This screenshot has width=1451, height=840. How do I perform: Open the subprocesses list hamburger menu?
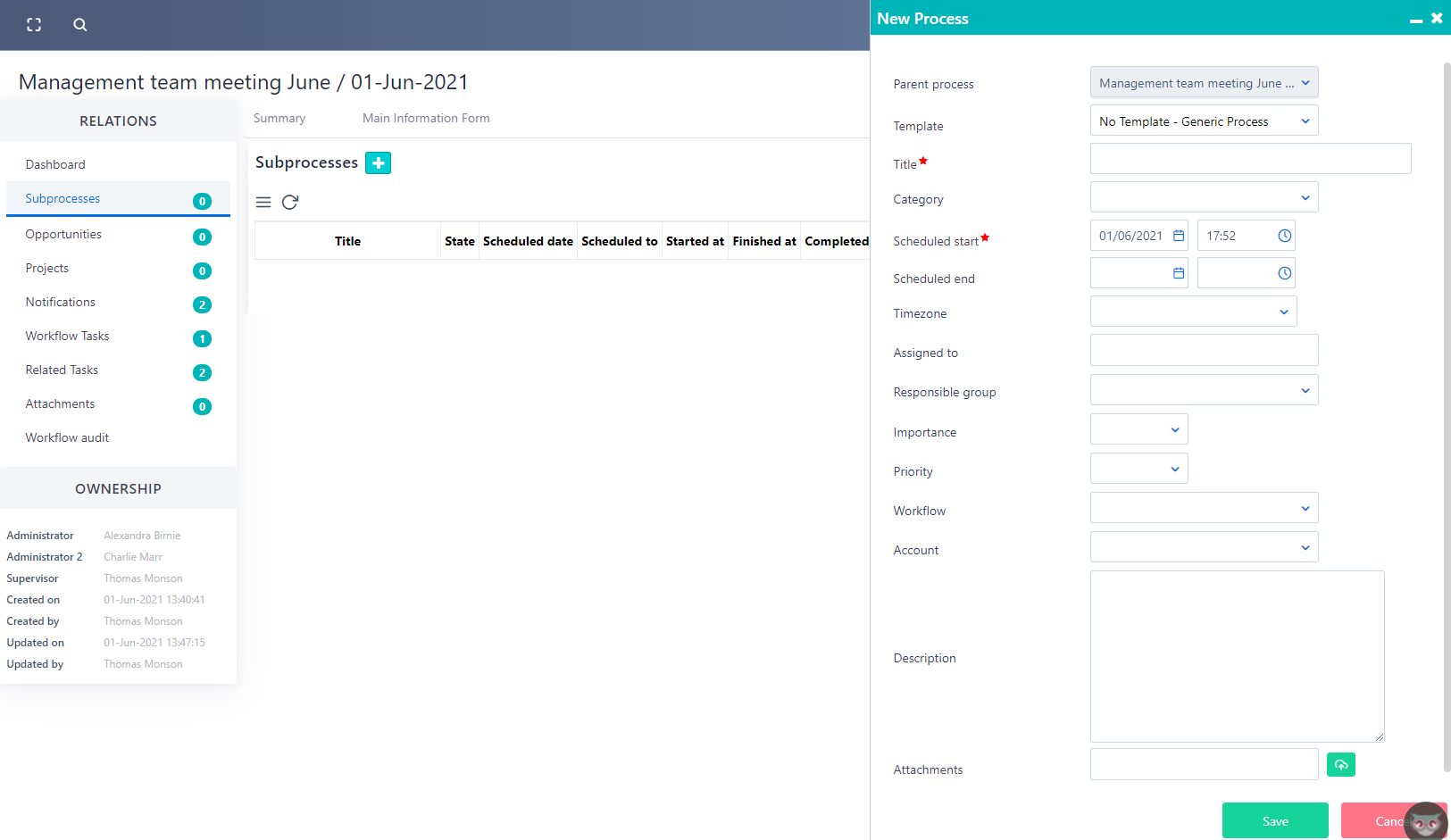coord(263,203)
